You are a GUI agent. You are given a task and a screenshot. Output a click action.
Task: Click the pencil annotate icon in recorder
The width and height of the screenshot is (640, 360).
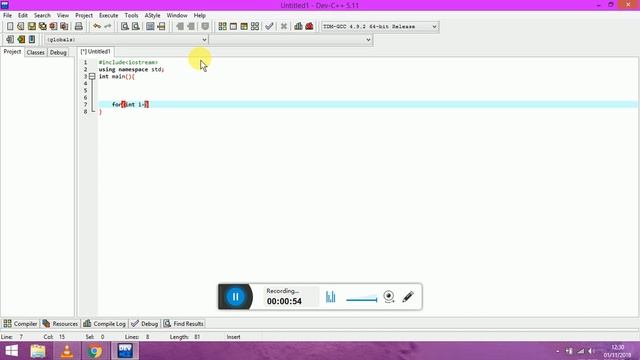point(408,297)
